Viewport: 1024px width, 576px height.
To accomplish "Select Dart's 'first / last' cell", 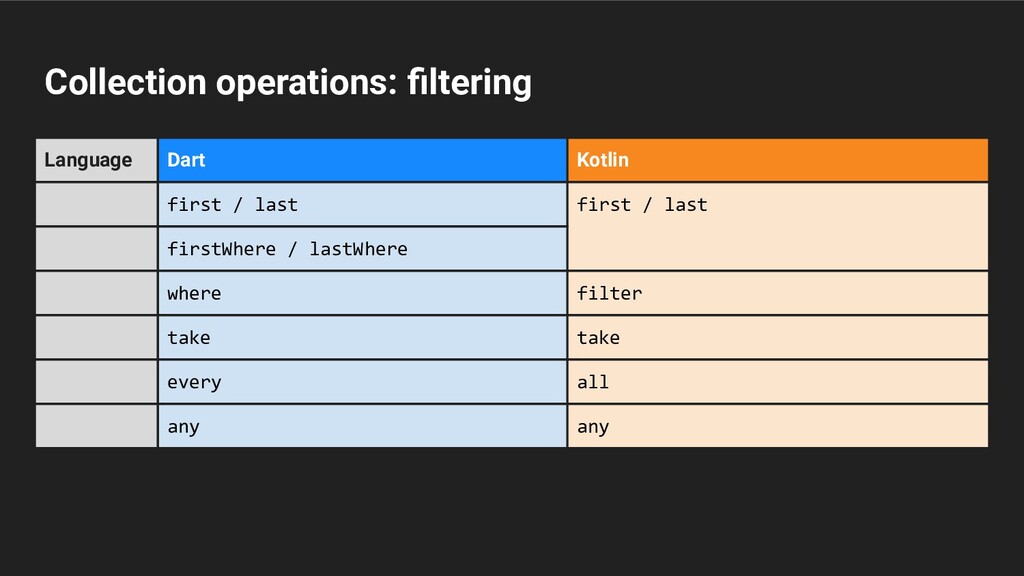I will coord(361,204).
